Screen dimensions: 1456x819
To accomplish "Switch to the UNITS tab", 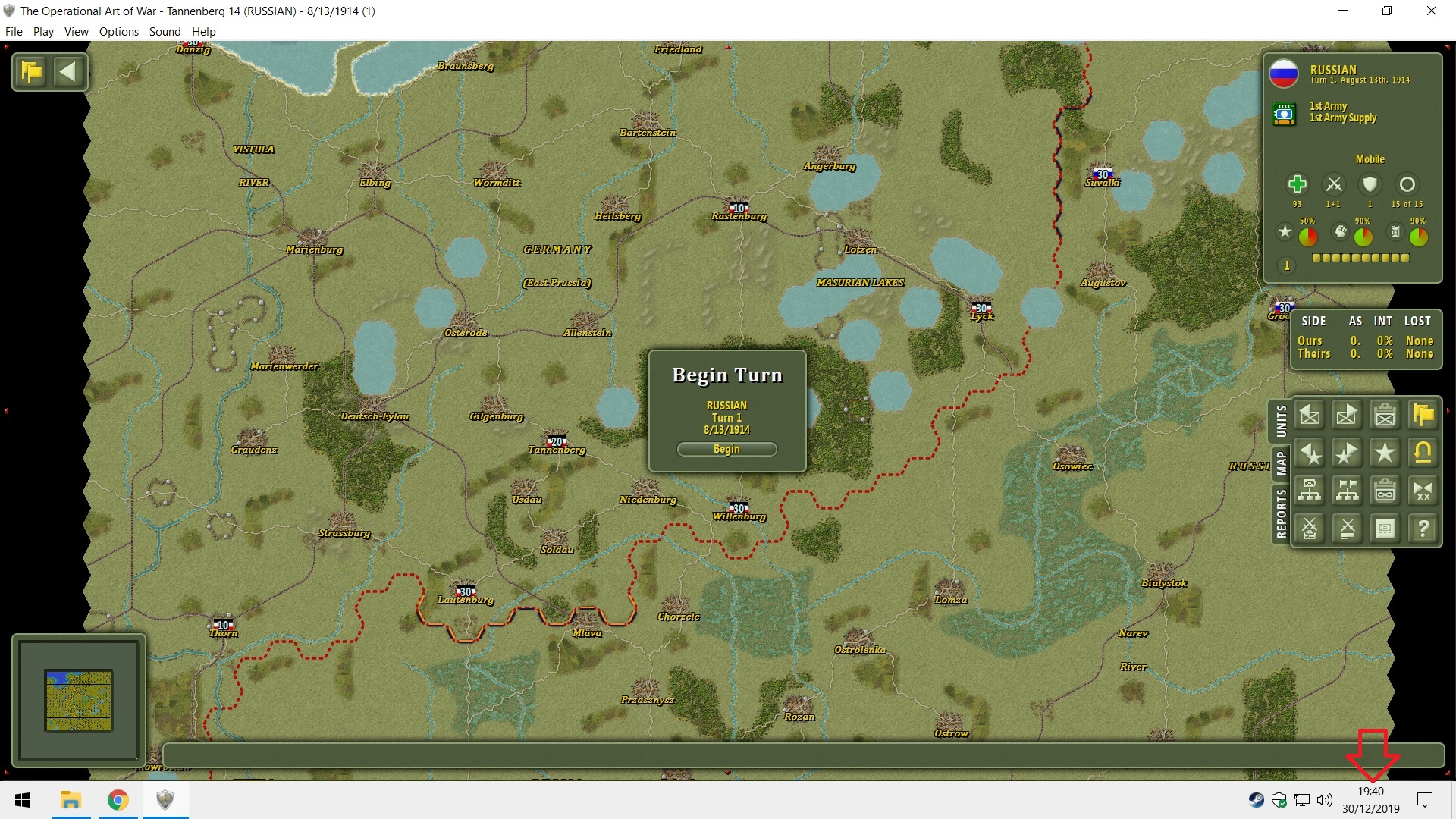I will point(1281,421).
